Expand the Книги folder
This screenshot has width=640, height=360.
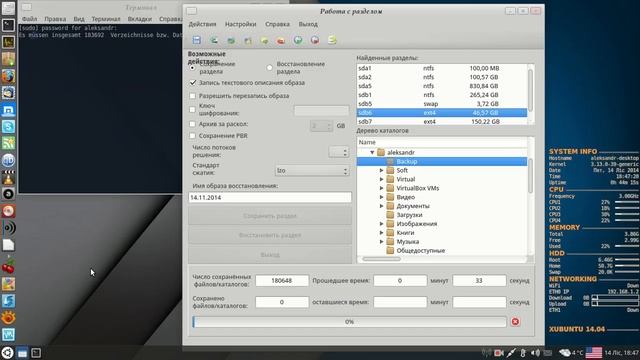coord(382,233)
